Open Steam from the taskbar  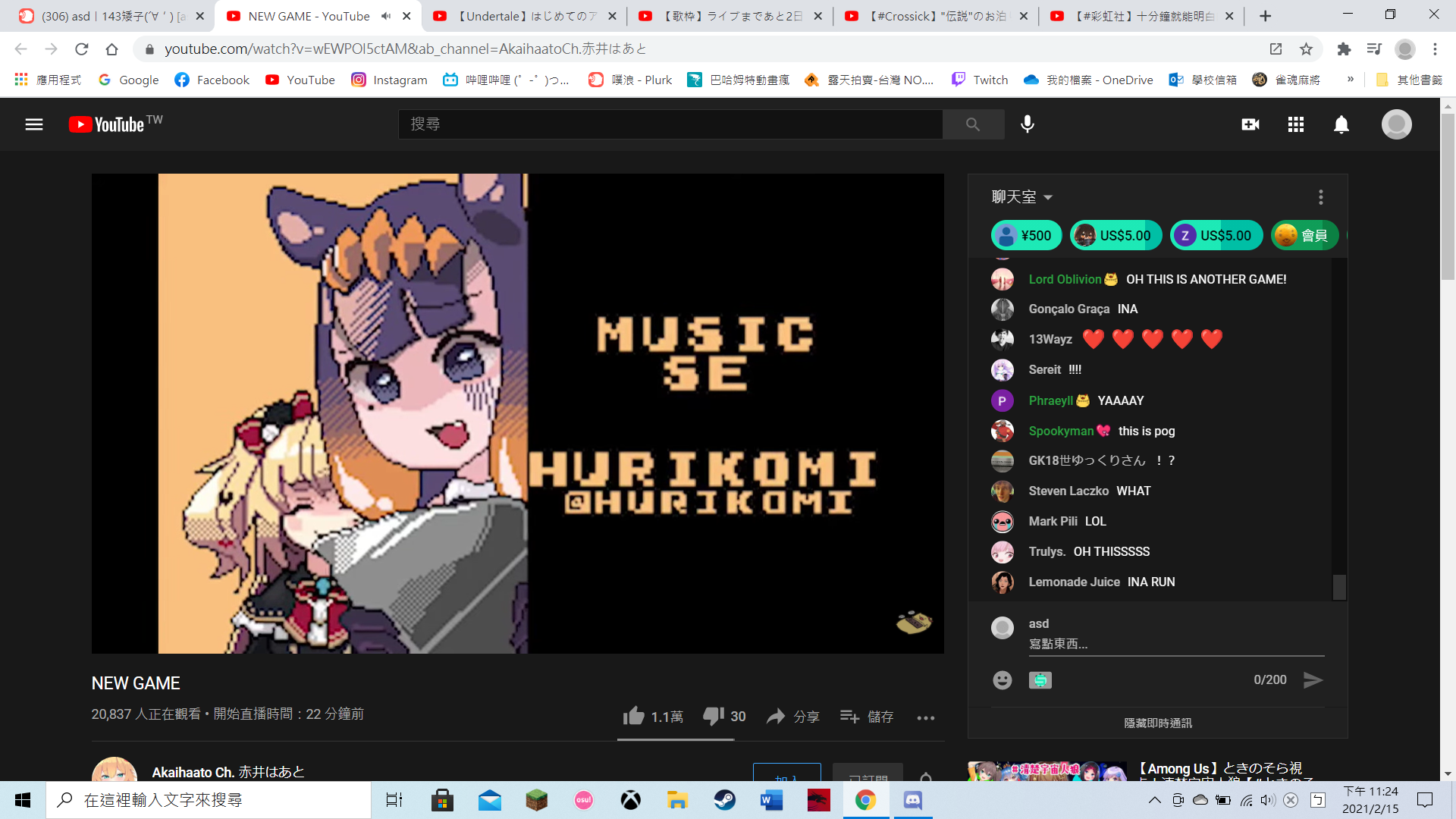[x=724, y=800]
